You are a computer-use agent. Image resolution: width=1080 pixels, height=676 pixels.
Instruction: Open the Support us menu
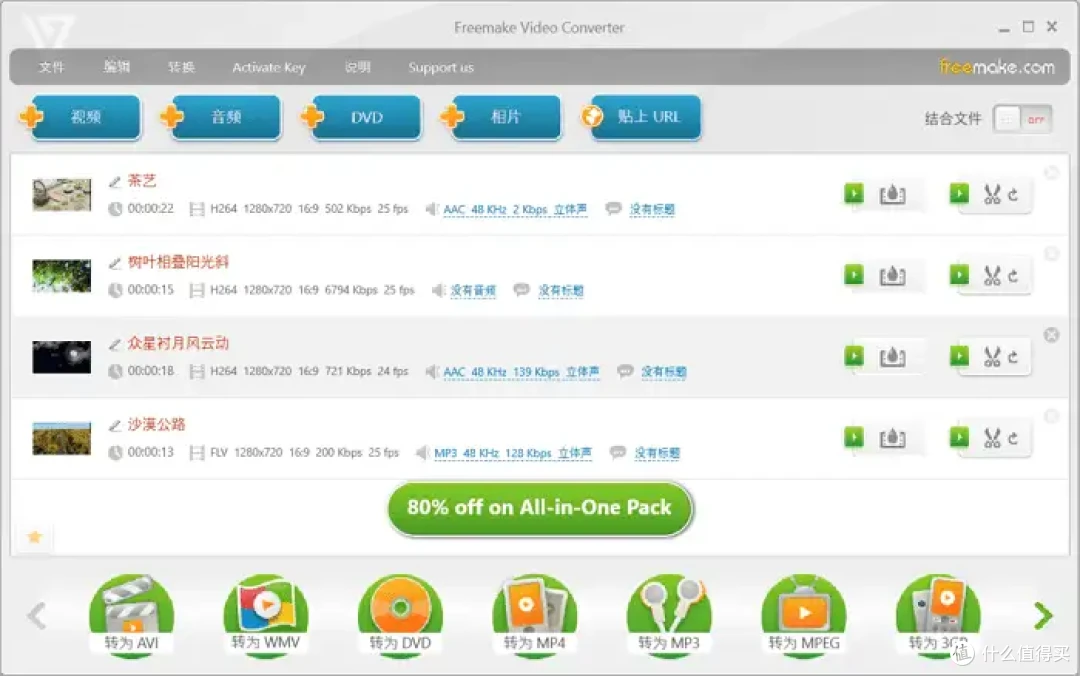[441, 68]
